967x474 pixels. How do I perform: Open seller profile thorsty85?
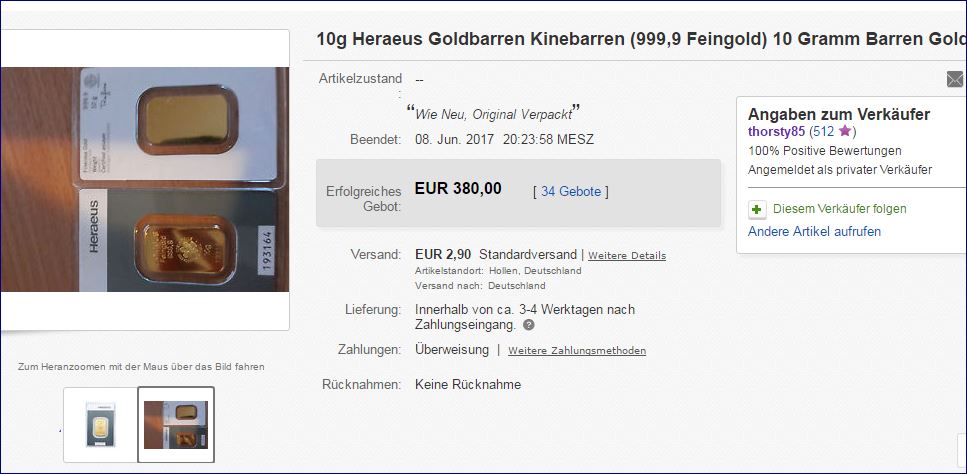(x=776, y=131)
